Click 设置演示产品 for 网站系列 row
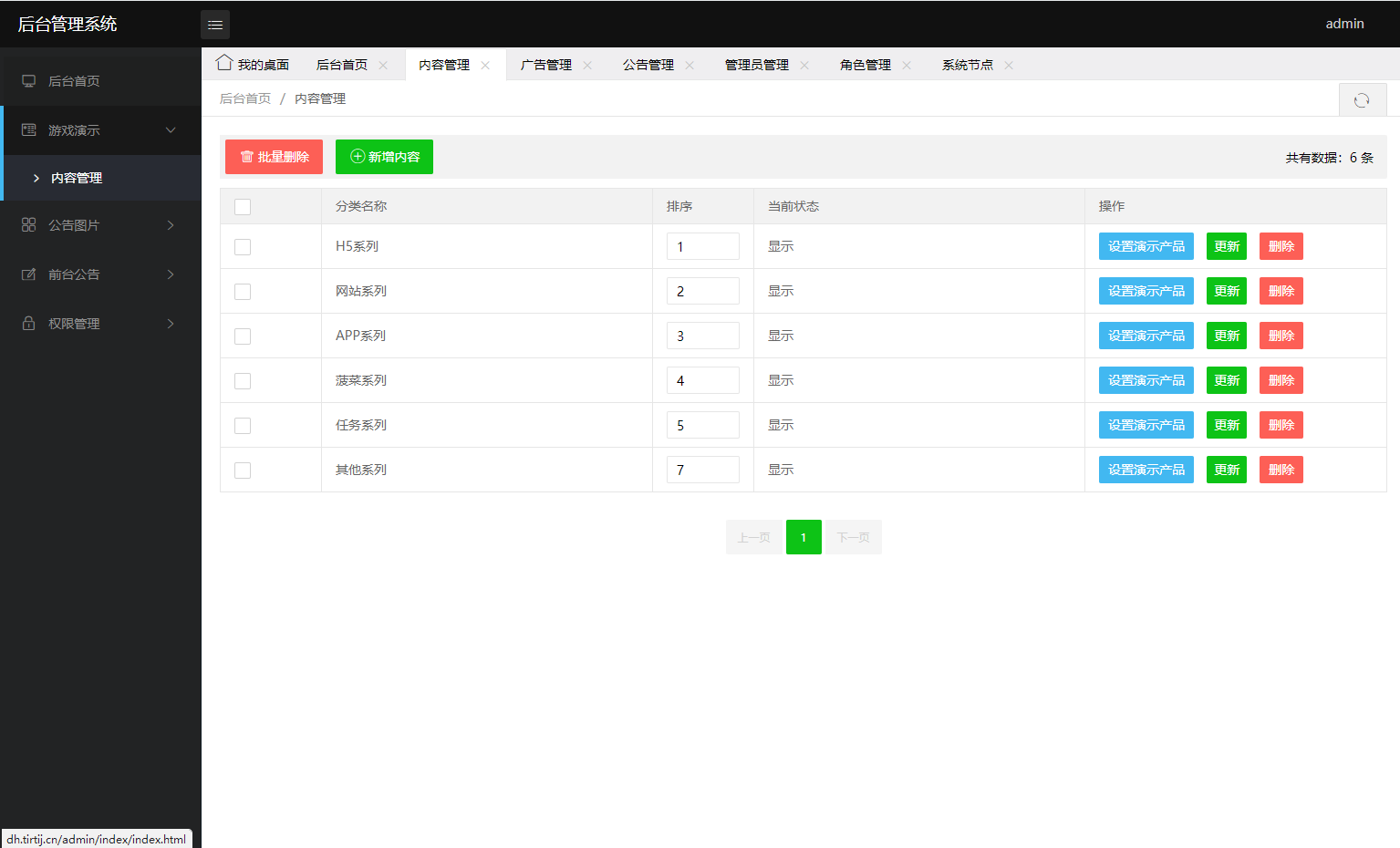Viewport: 1400px width, 848px height. point(1146,290)
